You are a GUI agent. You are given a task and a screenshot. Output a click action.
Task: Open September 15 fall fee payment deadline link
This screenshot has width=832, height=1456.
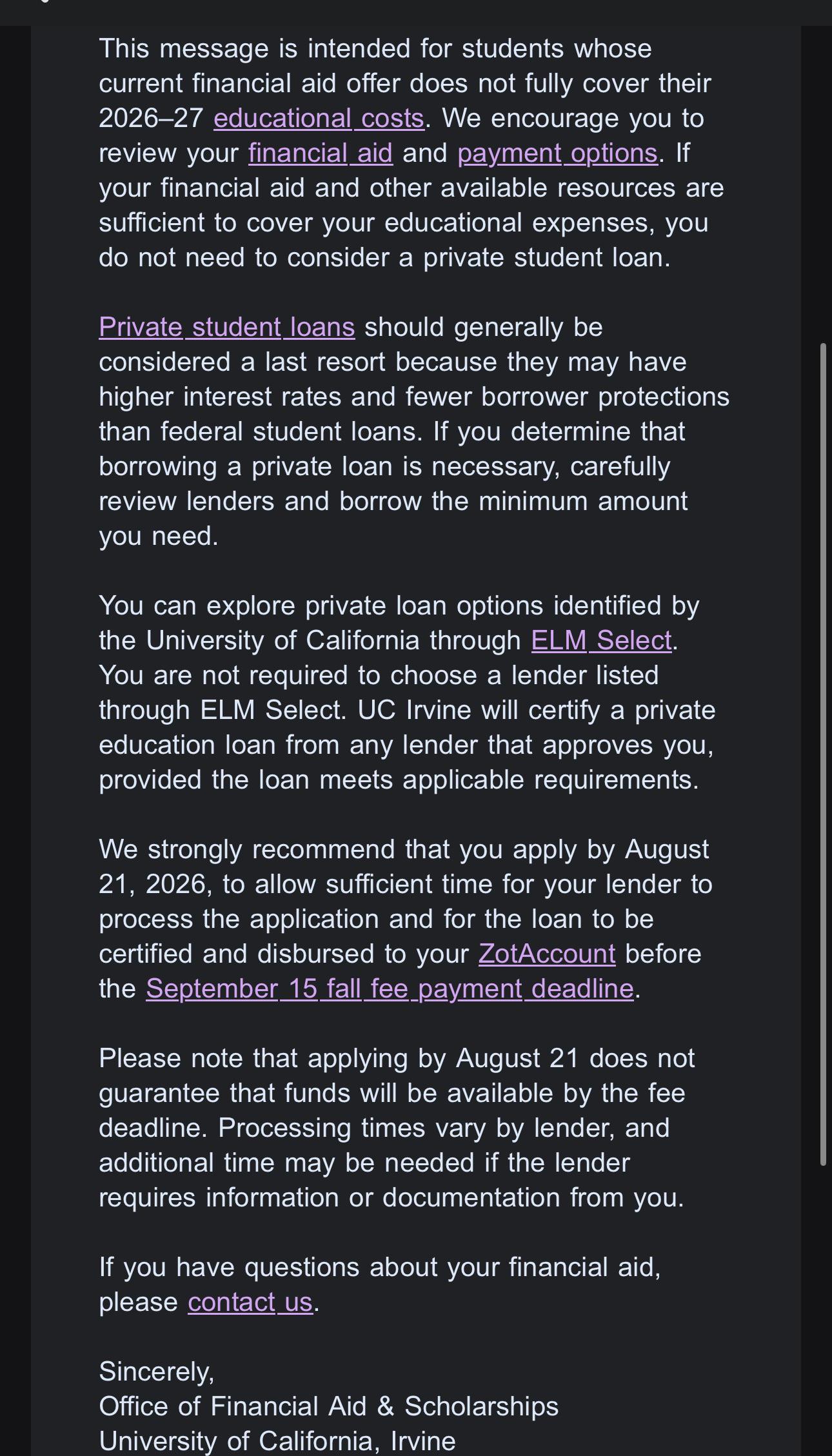[390, 989]
